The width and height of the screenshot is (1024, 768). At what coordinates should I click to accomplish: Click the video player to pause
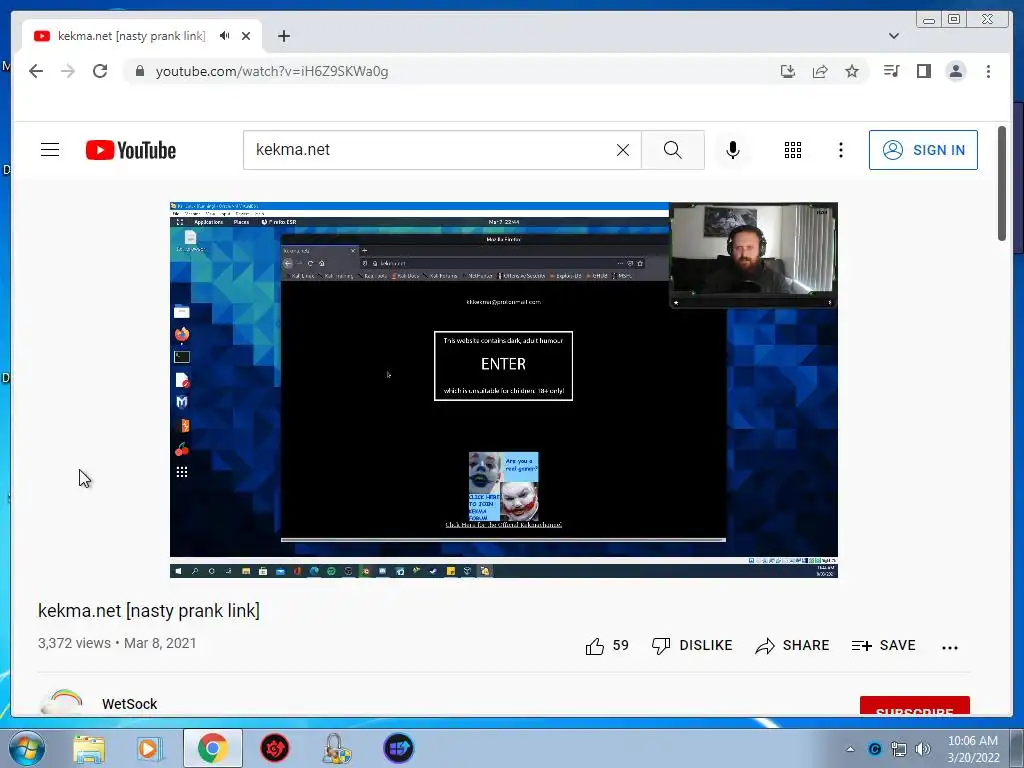click(x=504, y=390)
